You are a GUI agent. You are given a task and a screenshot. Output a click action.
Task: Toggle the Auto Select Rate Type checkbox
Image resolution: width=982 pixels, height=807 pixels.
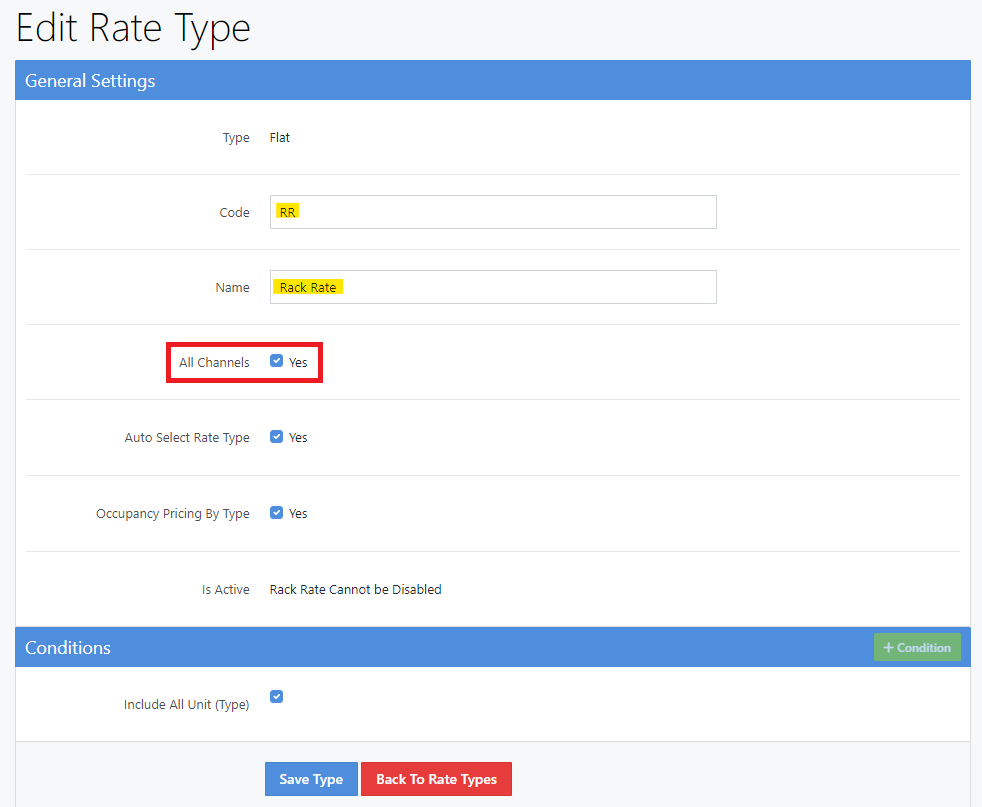click(277, 437)
